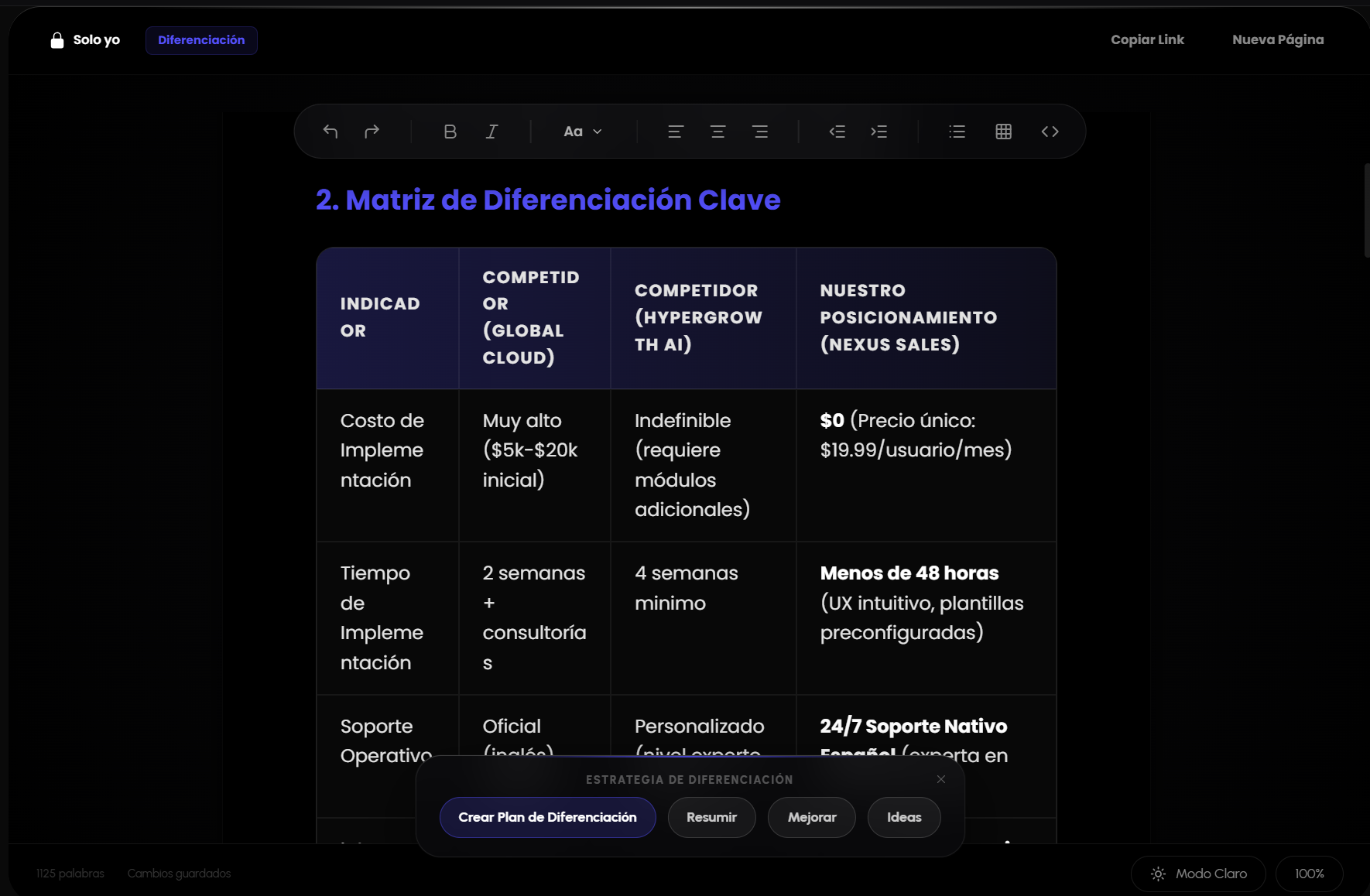Open the 100% zoom control
Screen dimensions: 1370x896
[1309, 874]
